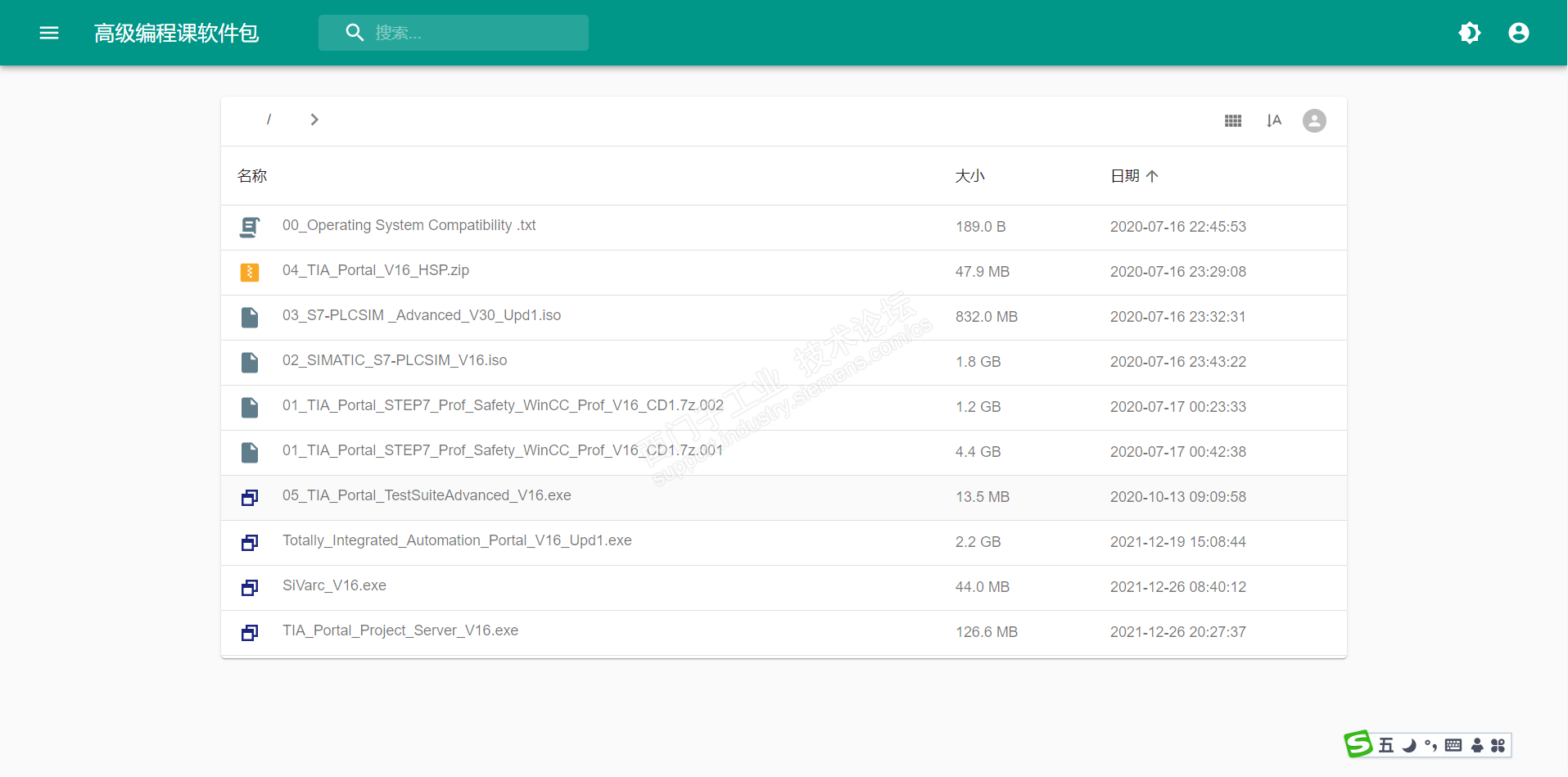1568x777 pixels.
Task: Click date 2021-12-19 15:08:44
Action: (x=1178, y=542)
